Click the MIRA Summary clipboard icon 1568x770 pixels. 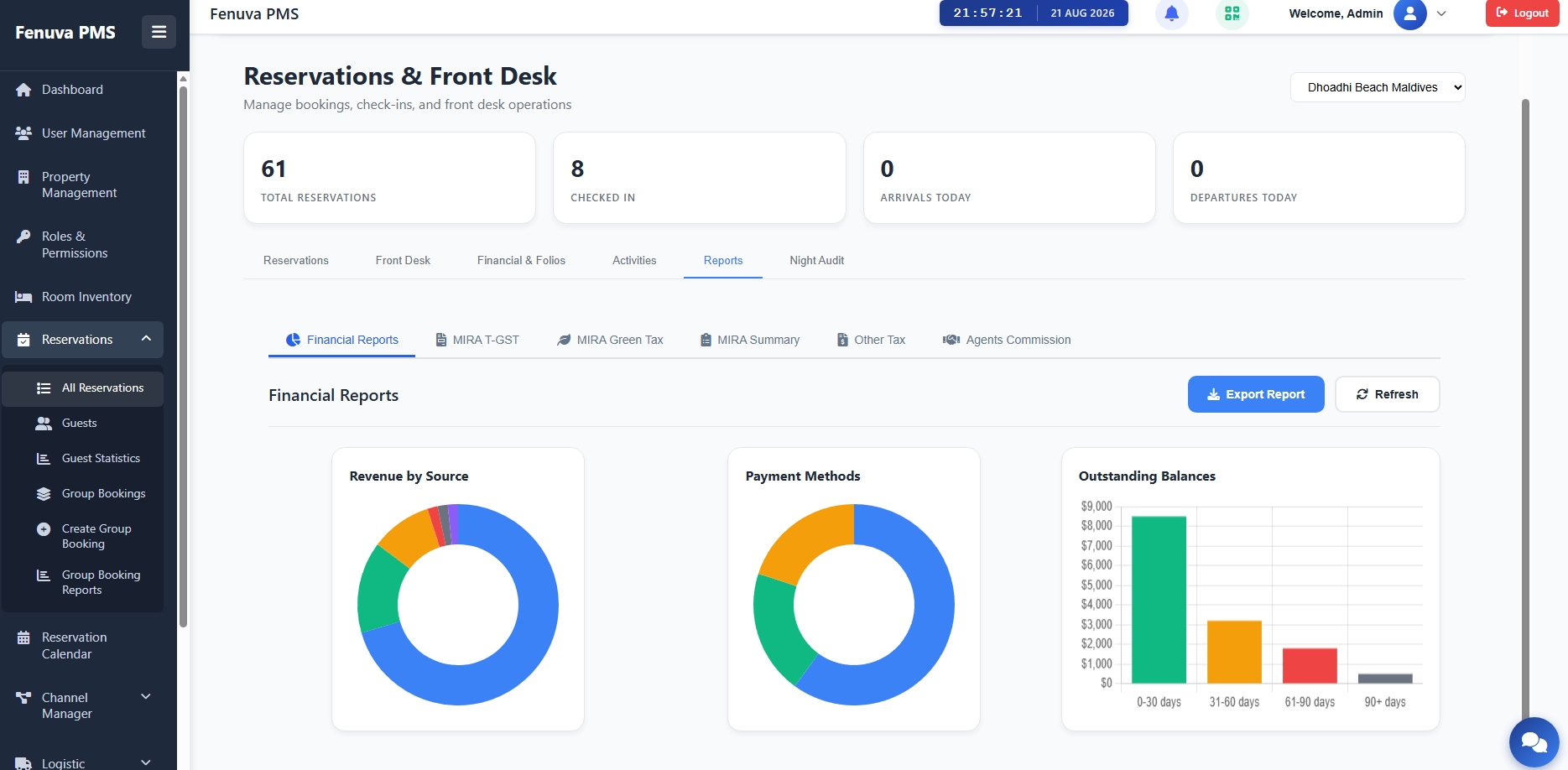(706, 340)
